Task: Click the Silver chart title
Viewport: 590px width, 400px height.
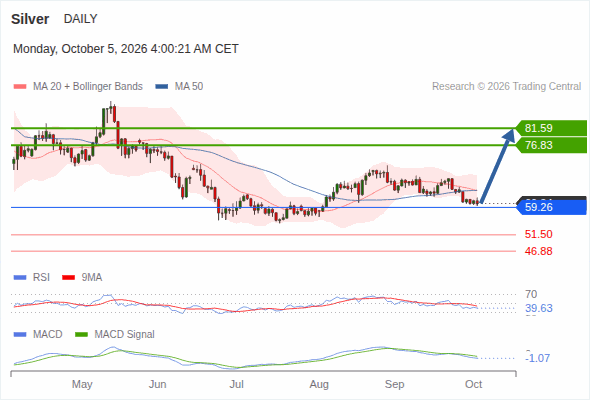Action: tap(30, 19)
